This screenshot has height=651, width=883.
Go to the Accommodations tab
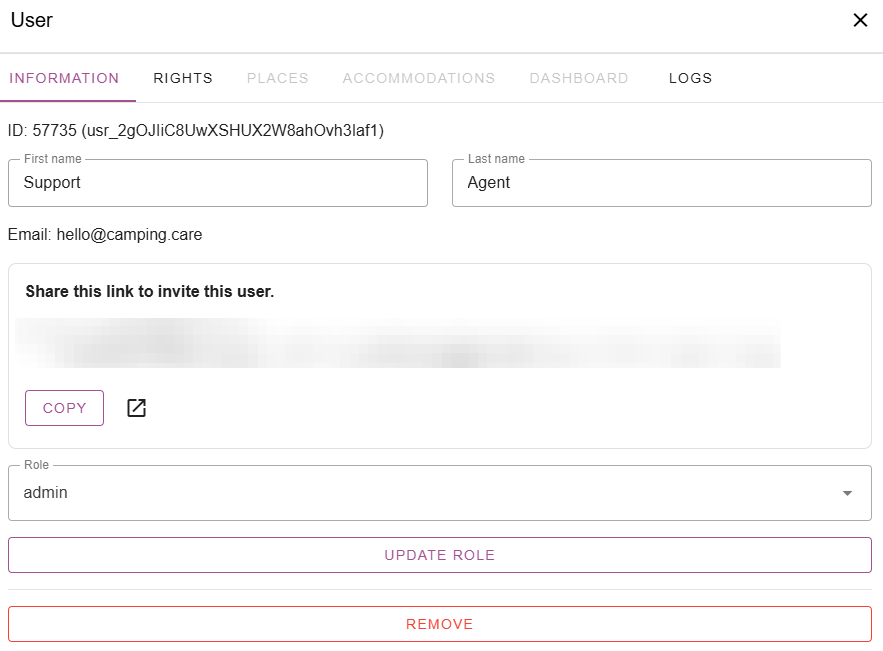[x=419, y=78]
